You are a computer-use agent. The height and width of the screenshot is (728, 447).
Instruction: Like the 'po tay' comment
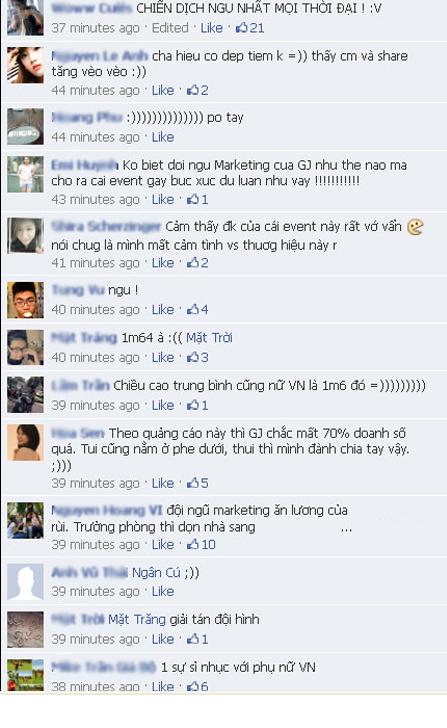[x=163, y=137]
